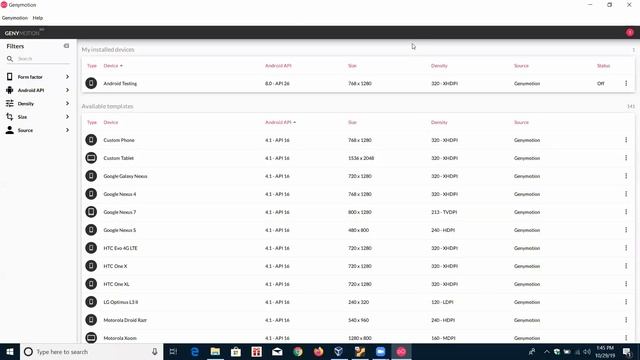Select the HTC One X template name
This screenshot has height=360, width=640.
[x=115, y=266]
